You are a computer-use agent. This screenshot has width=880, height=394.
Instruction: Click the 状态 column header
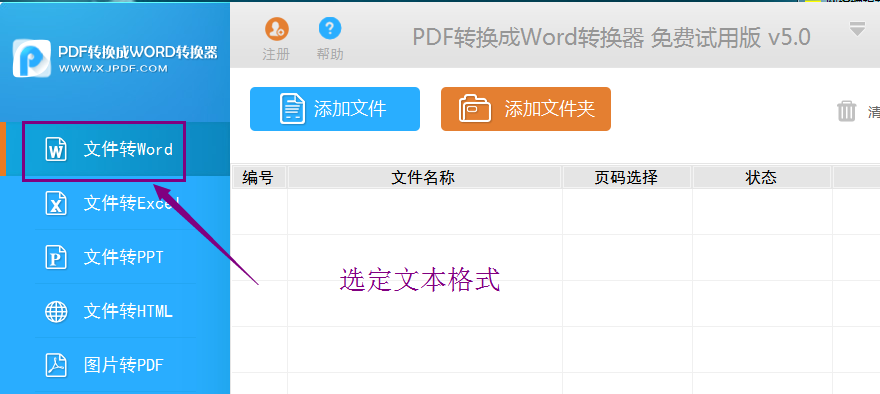[x=761, y=177]
